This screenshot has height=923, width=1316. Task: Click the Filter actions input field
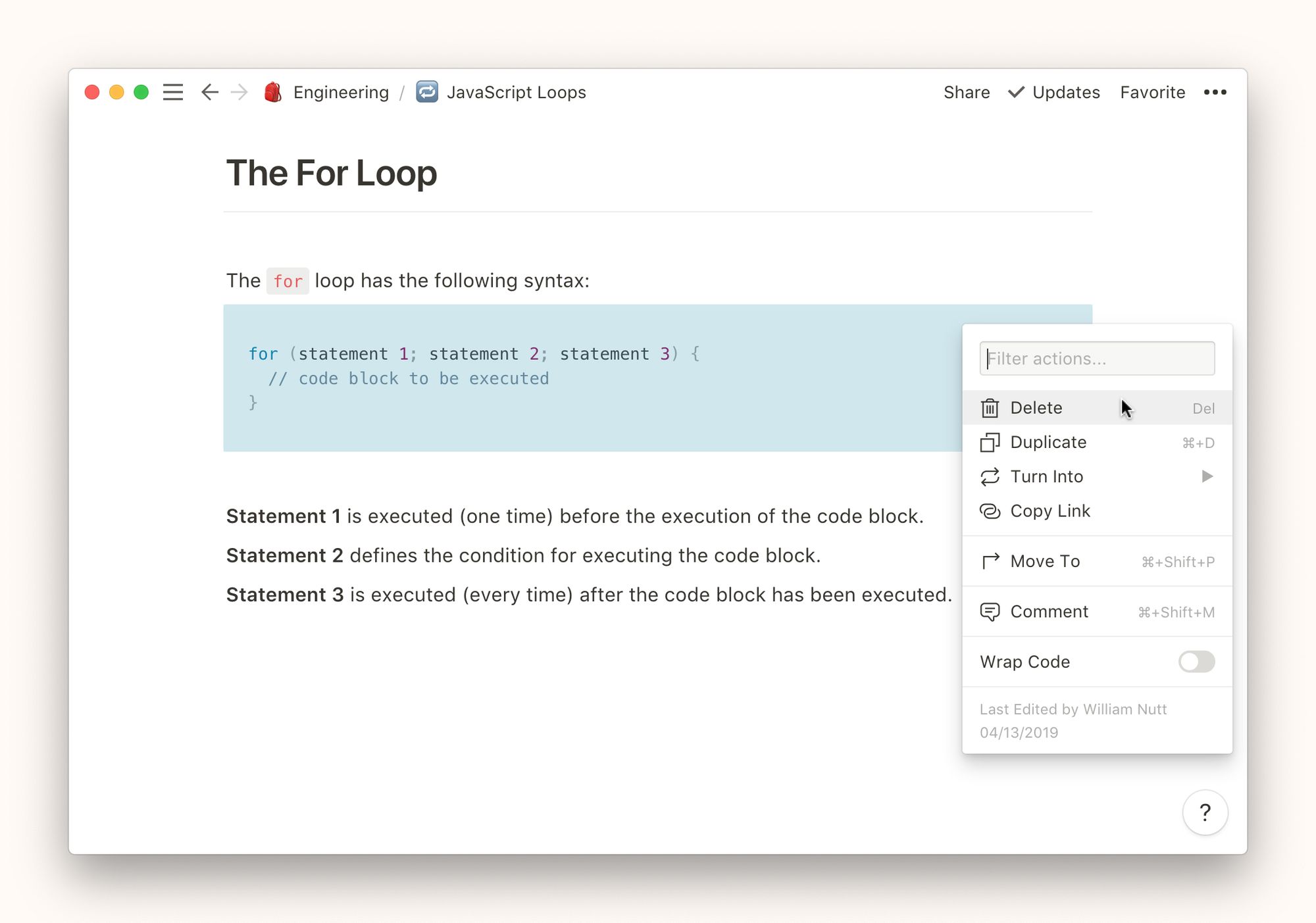click(1097, 359)
